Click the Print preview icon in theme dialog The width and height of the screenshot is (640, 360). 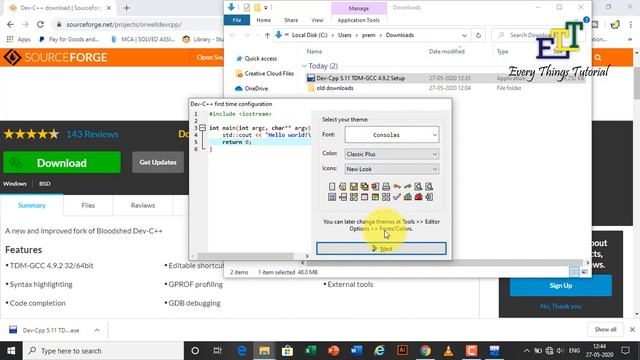pos(386,187)
